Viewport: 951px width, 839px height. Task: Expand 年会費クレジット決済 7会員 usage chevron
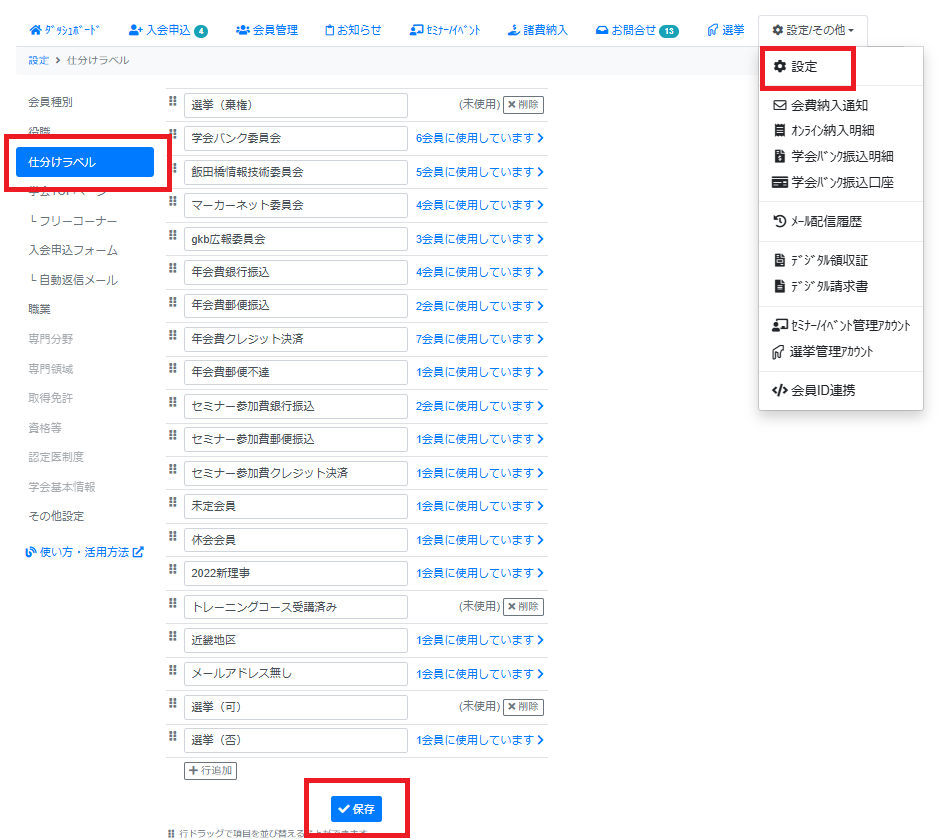click(541, 339)
